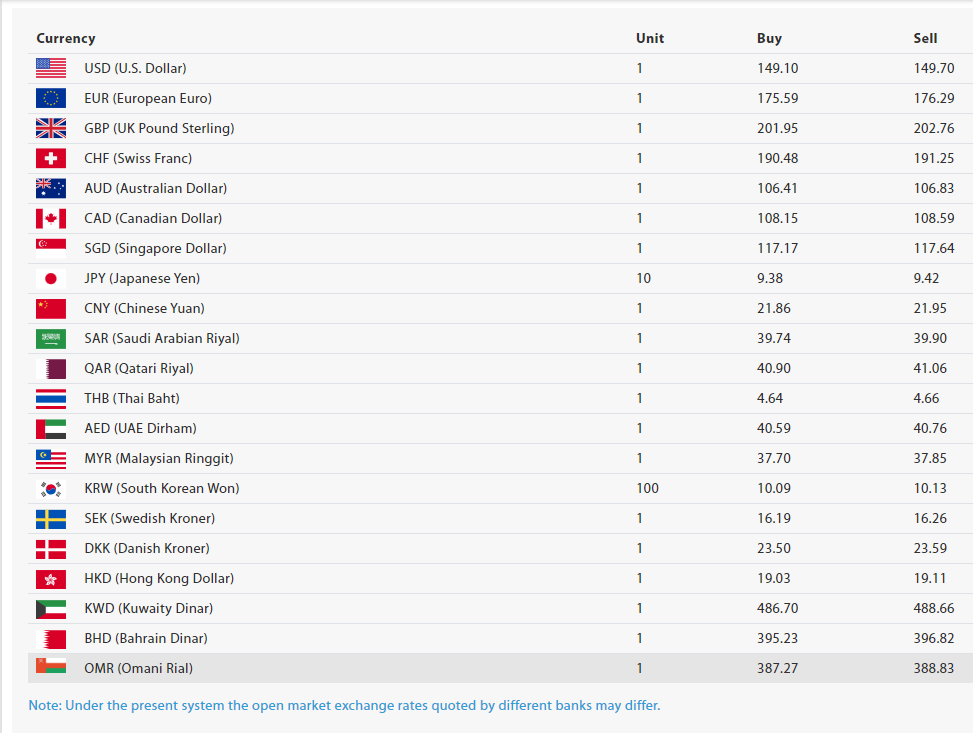This screenshot has height=733, width=973.
Task: Click the open market rates note text
Action: (344, 705)
